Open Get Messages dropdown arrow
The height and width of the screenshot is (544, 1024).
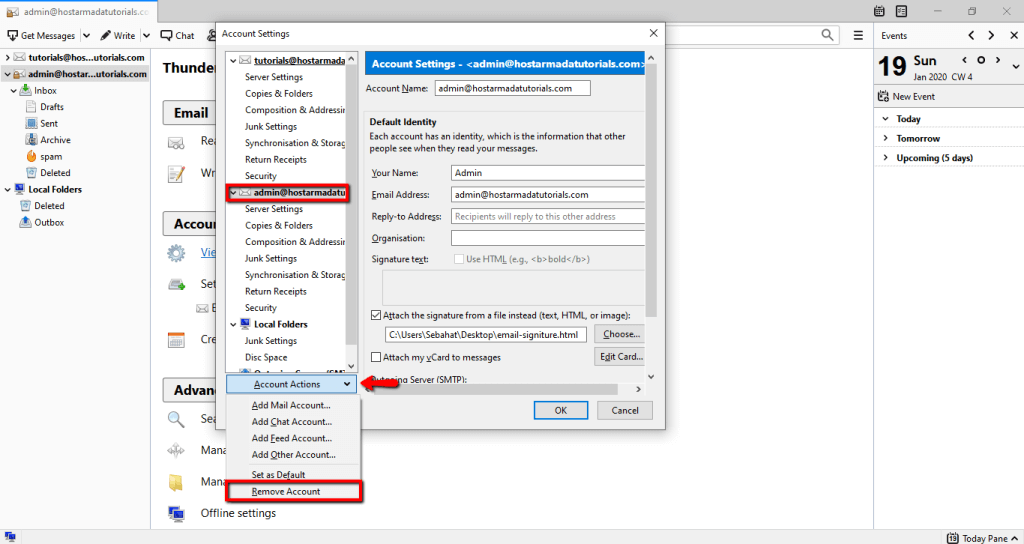[x=87, y=35]
